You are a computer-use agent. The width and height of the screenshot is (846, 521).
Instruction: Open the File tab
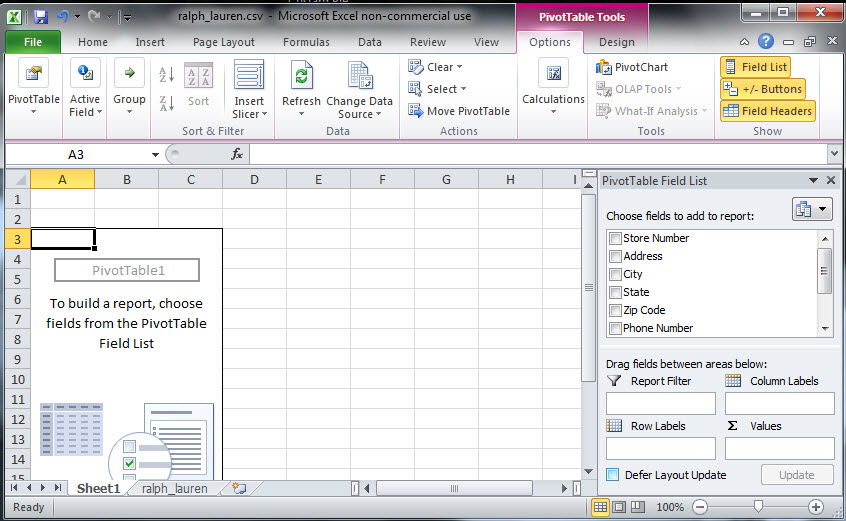(33, 42)
